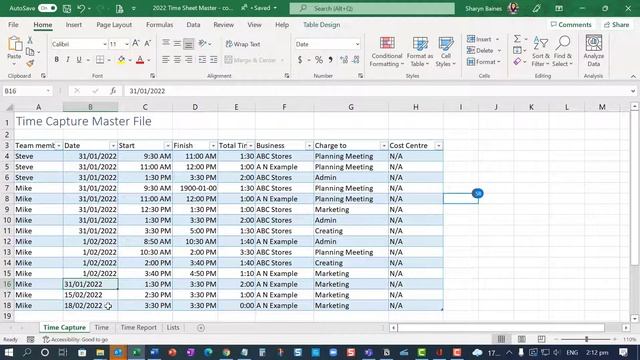Toggle Underline formatting
This screenshot has height=360, width=640.
[x=79, y=60]
